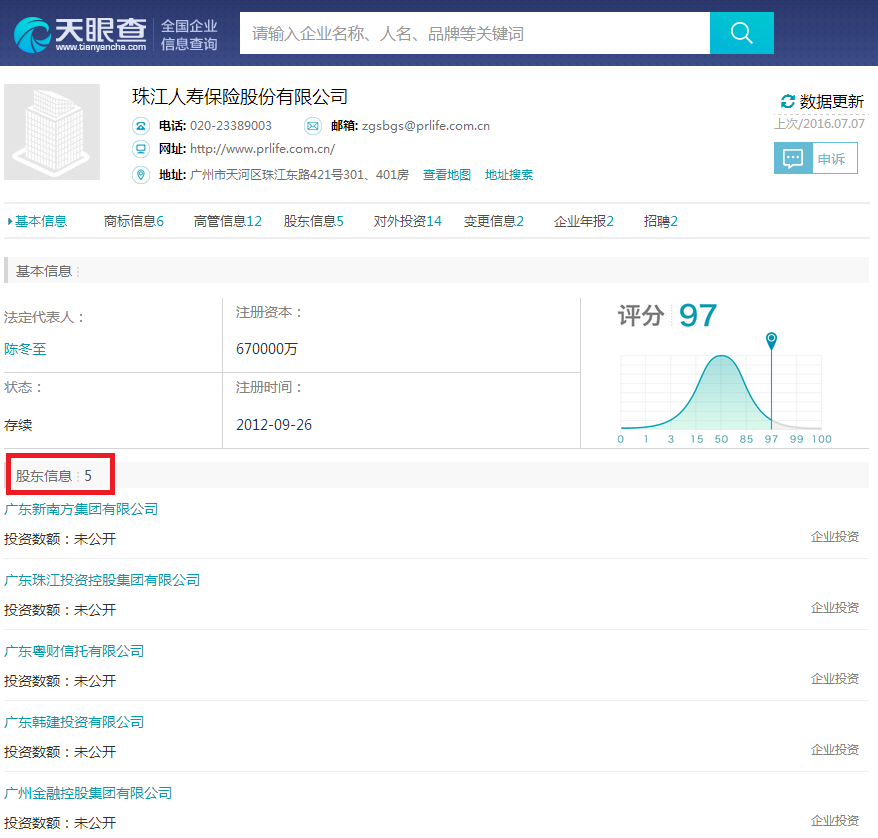Open the website http://www.prlife.com.cn/
The image size is (878, 838).
click(x=263, y=149)
